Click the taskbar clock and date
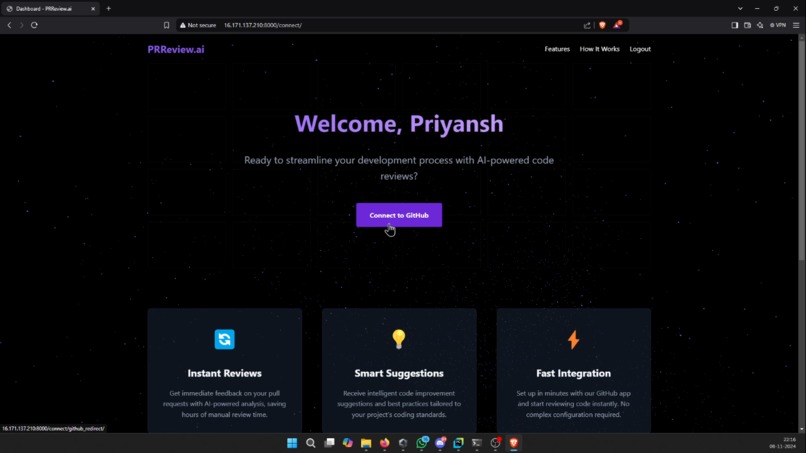The height and width of the screenshot is (453, 806). pyautogui.click(x=783, y=443)
